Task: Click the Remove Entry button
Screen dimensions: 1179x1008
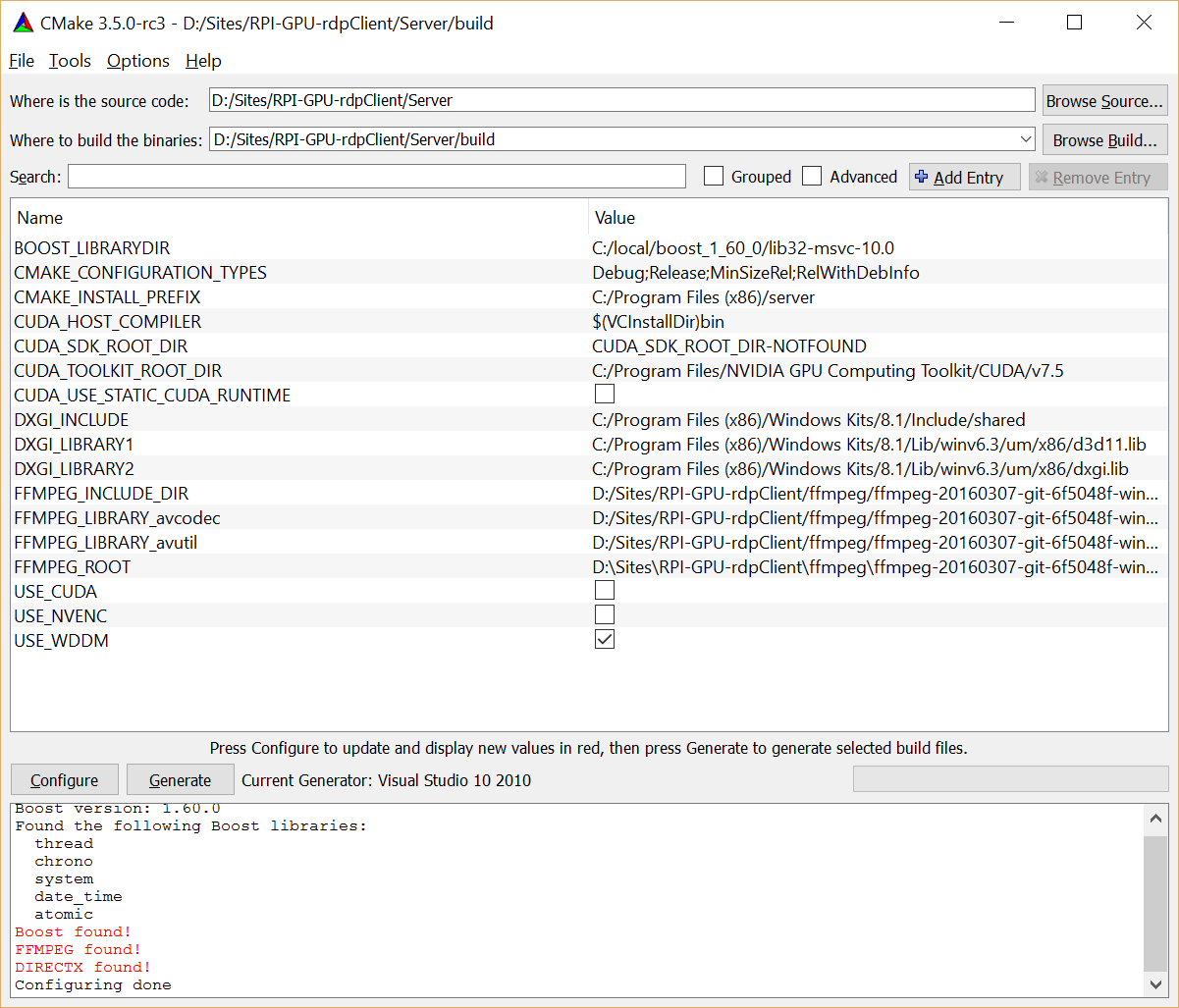Action: 1098,177
